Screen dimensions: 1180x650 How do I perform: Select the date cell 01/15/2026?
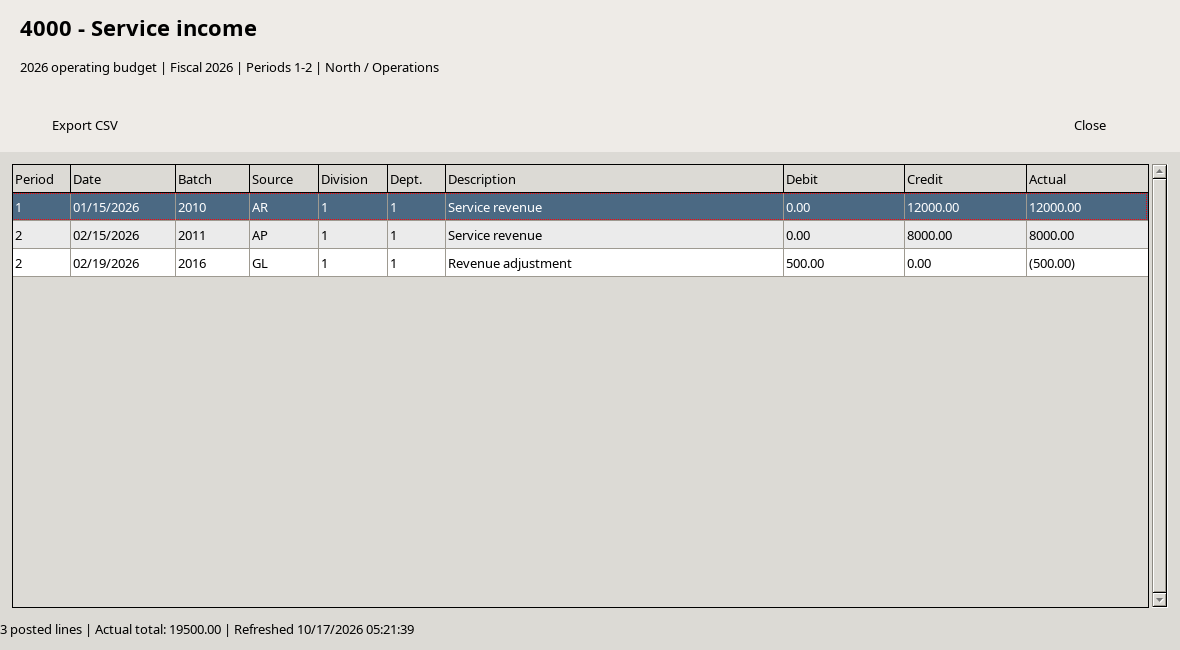tap(123, 207)
